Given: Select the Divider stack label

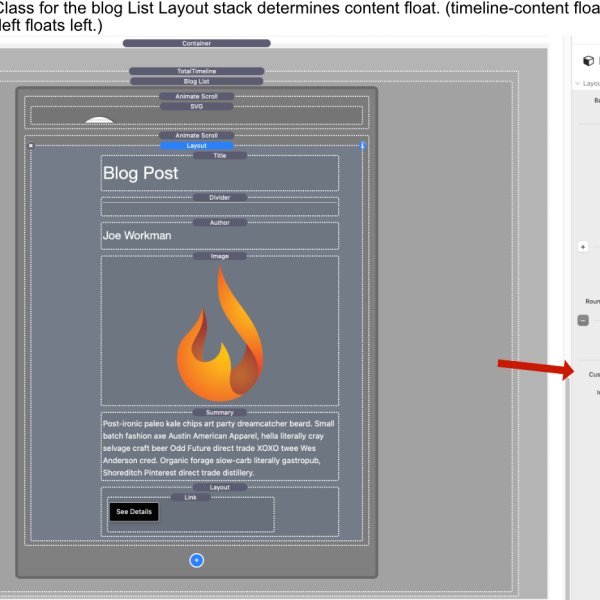Looking at the screenshot, I should pyautogui.click(x=219, y=197).
